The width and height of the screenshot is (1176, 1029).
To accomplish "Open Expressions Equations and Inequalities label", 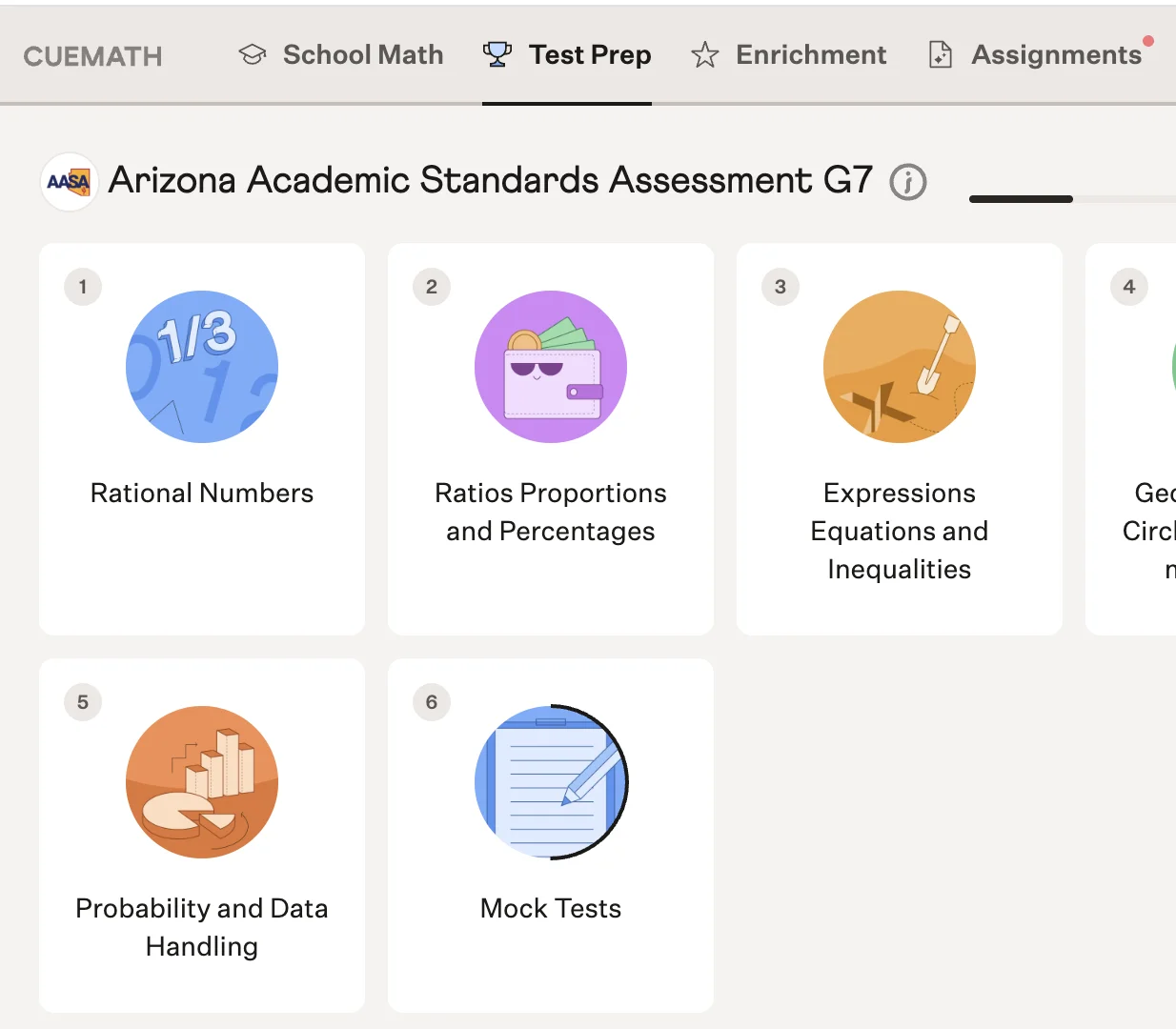I will 900,531.
